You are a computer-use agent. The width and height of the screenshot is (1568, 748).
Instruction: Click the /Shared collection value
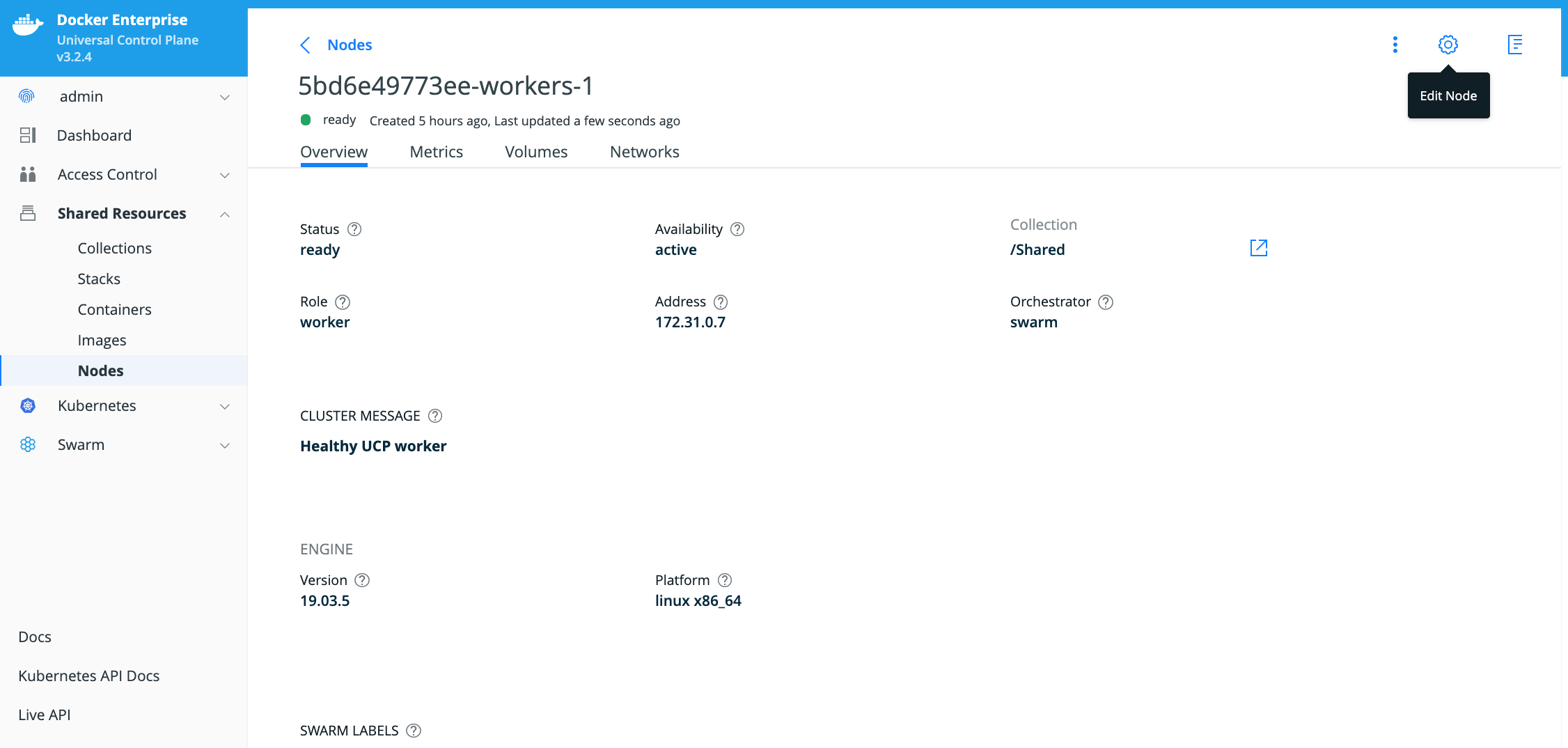tap(1037, 249)
